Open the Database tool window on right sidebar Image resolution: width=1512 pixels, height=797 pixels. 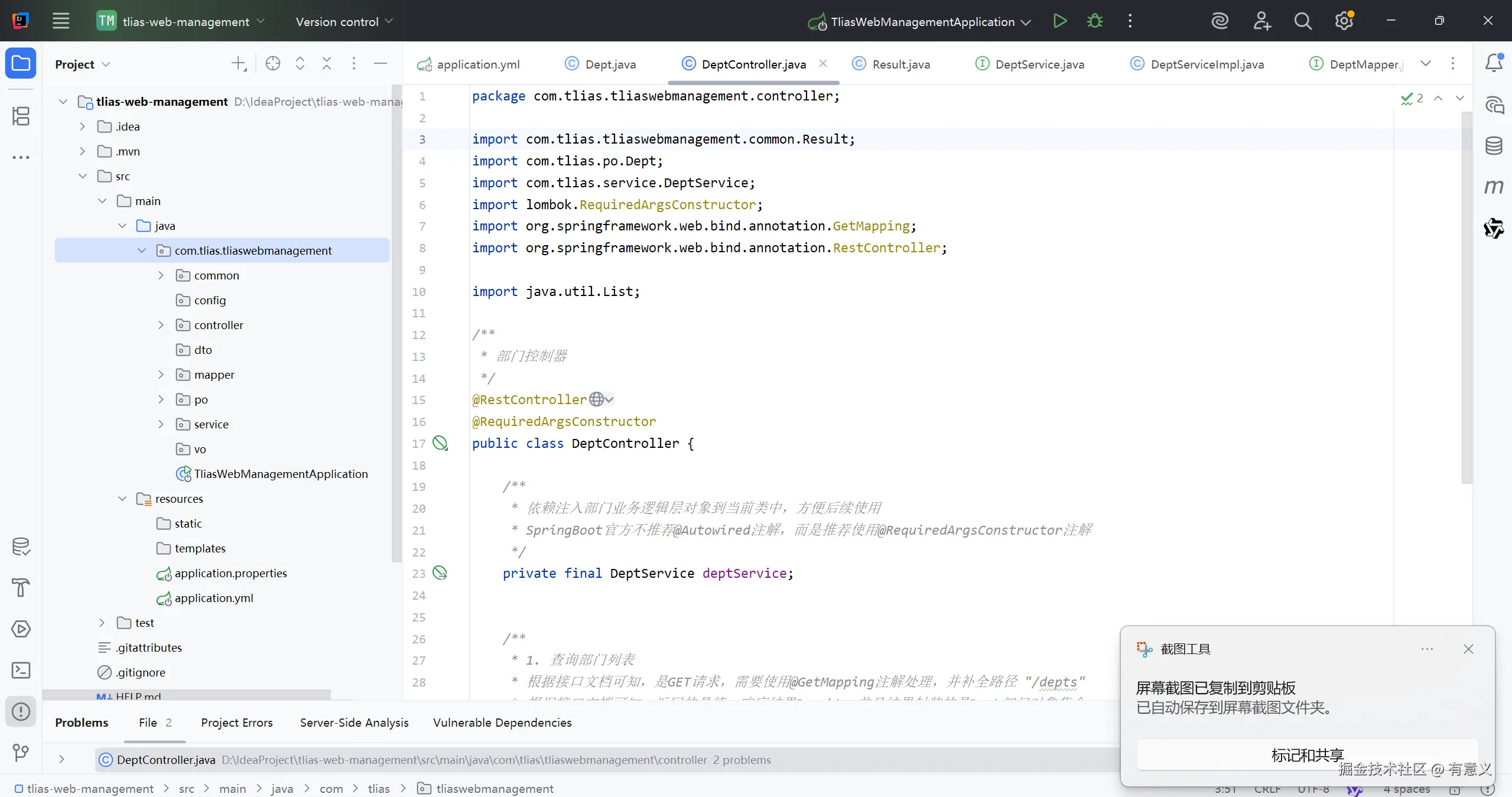pyautogui.click(x=1494, y=145)
